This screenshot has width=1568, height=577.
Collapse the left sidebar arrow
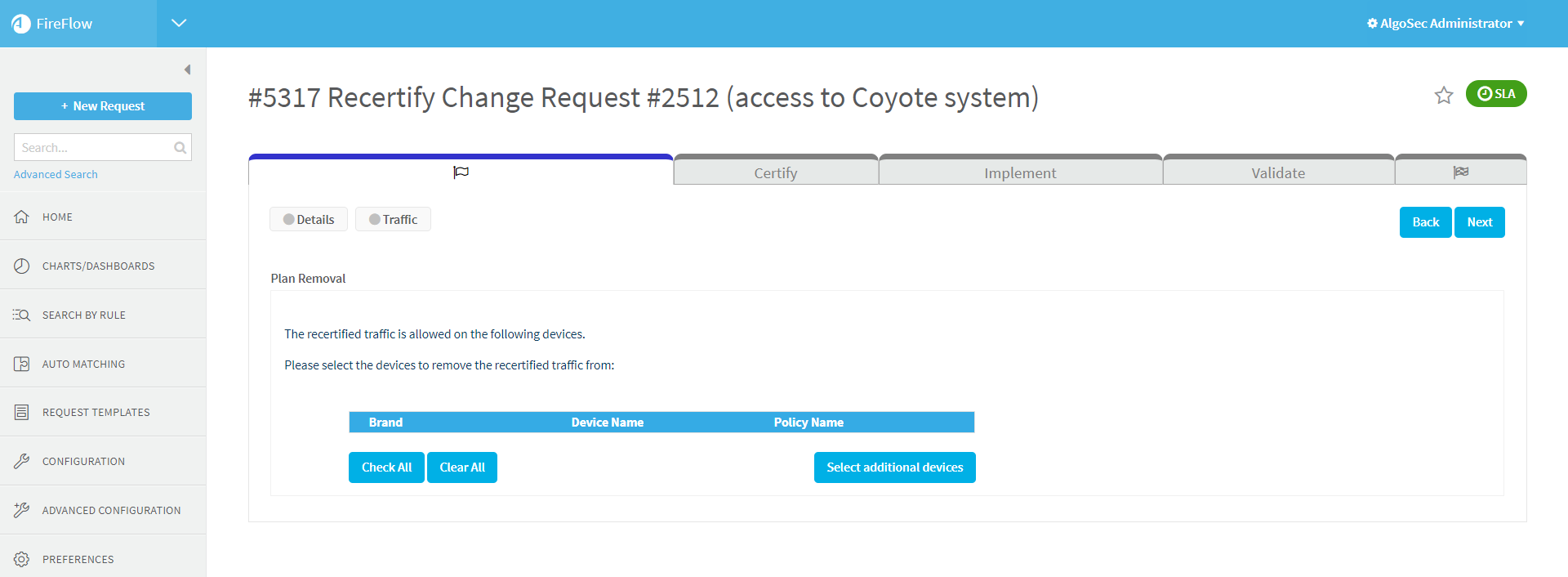(x=187, y=69)
